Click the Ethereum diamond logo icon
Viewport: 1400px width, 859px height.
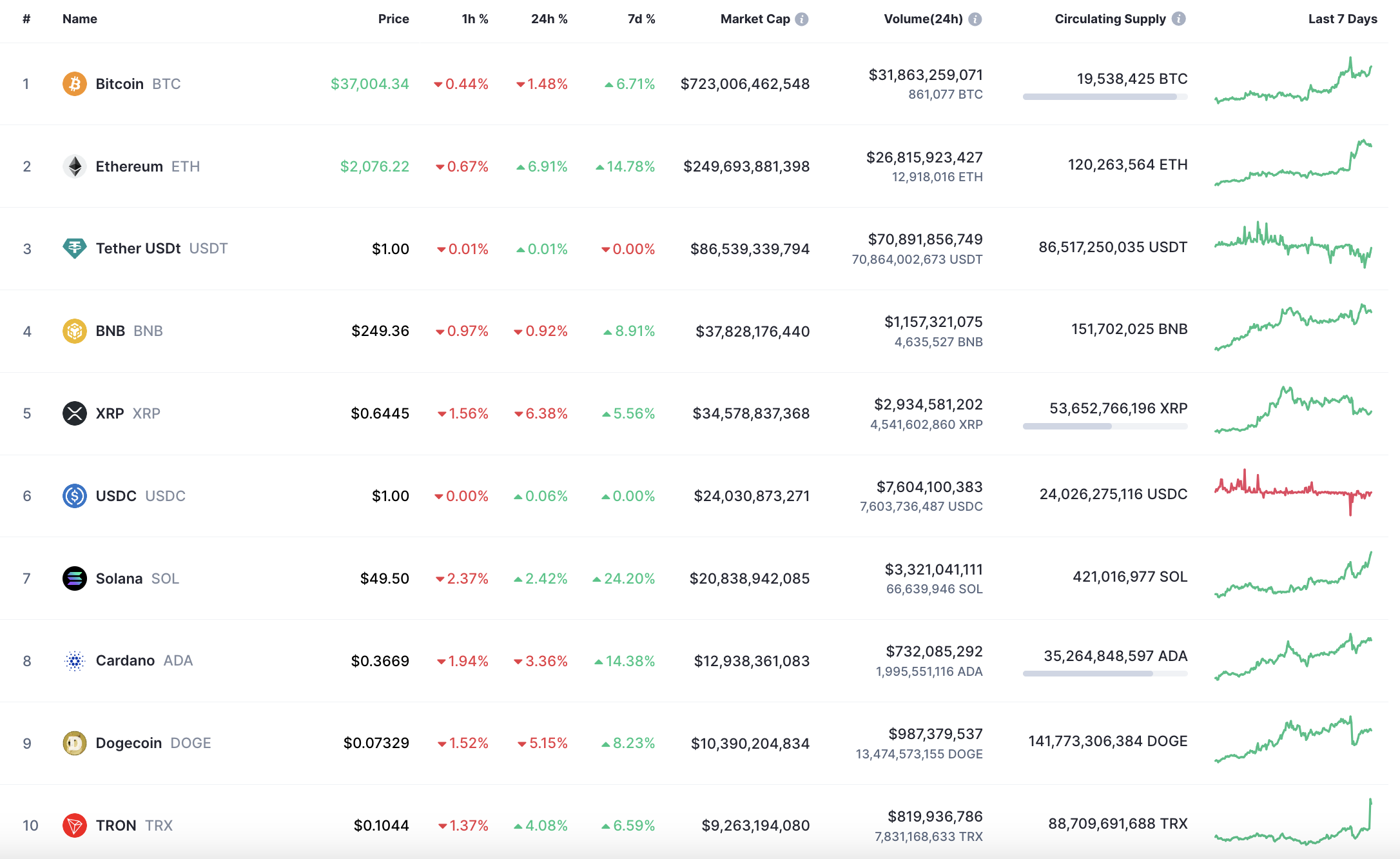click(x=75, y=166)
